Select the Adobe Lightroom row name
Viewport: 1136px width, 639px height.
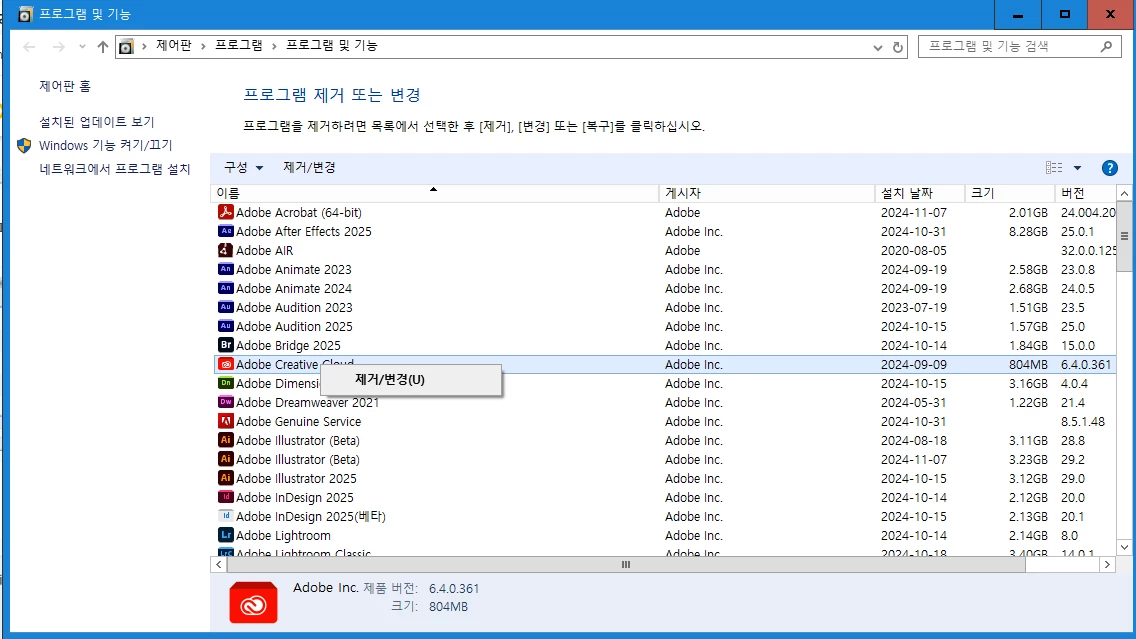coord(283,535)
